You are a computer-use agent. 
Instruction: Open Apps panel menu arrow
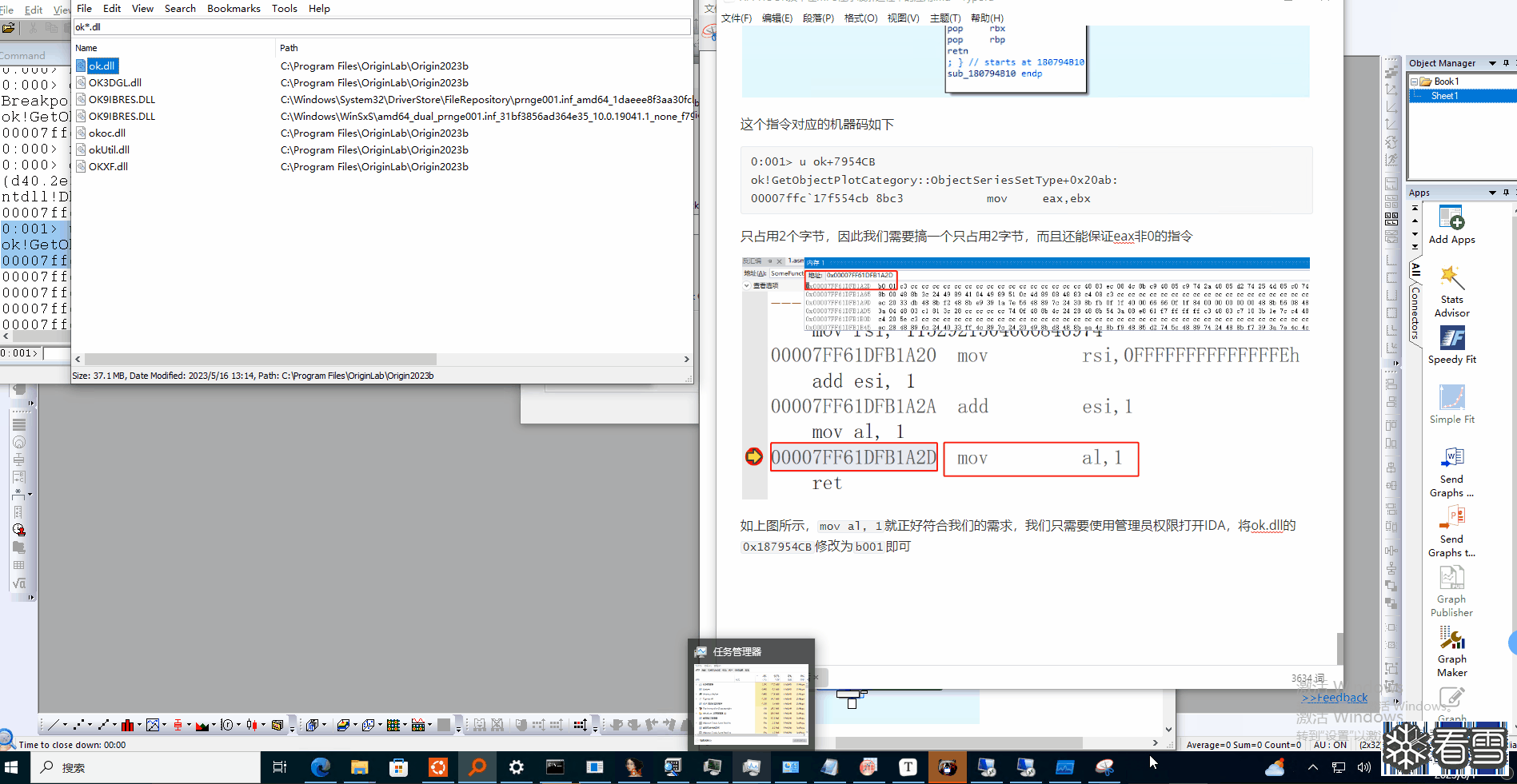pyautogui.click(x=1492, y=193)
